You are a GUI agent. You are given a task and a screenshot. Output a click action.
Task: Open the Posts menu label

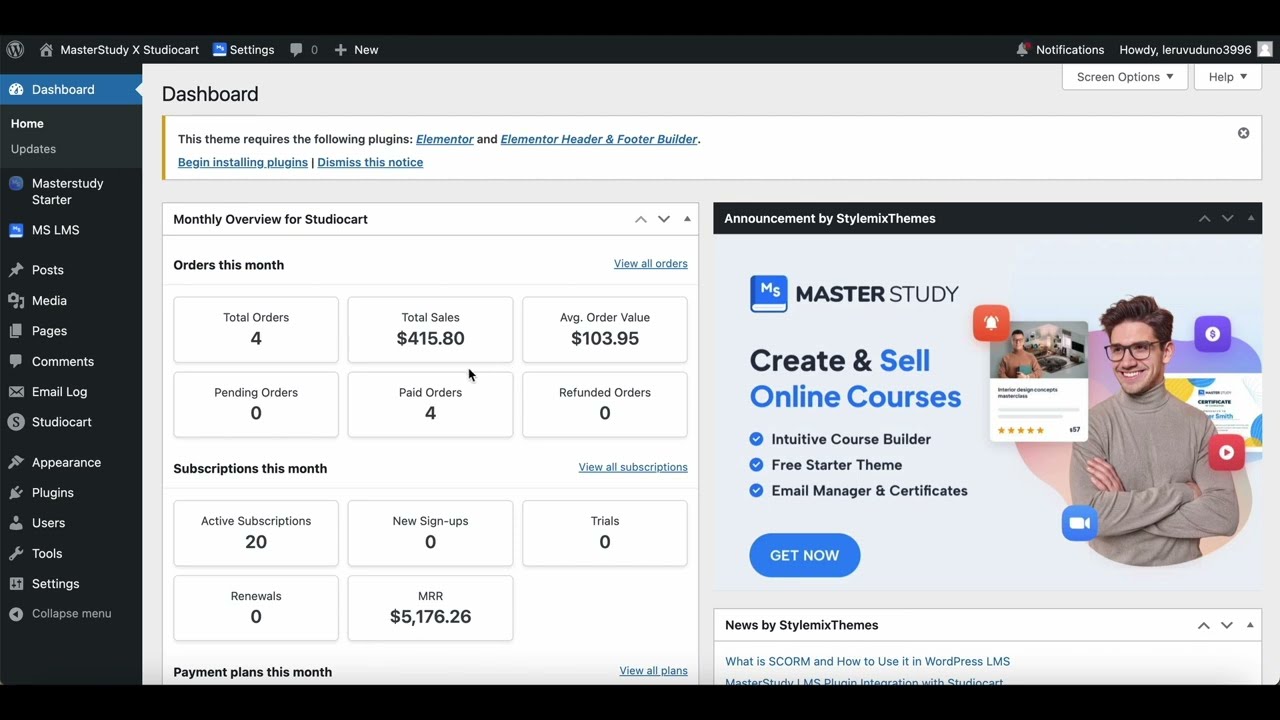pos(48,270)
